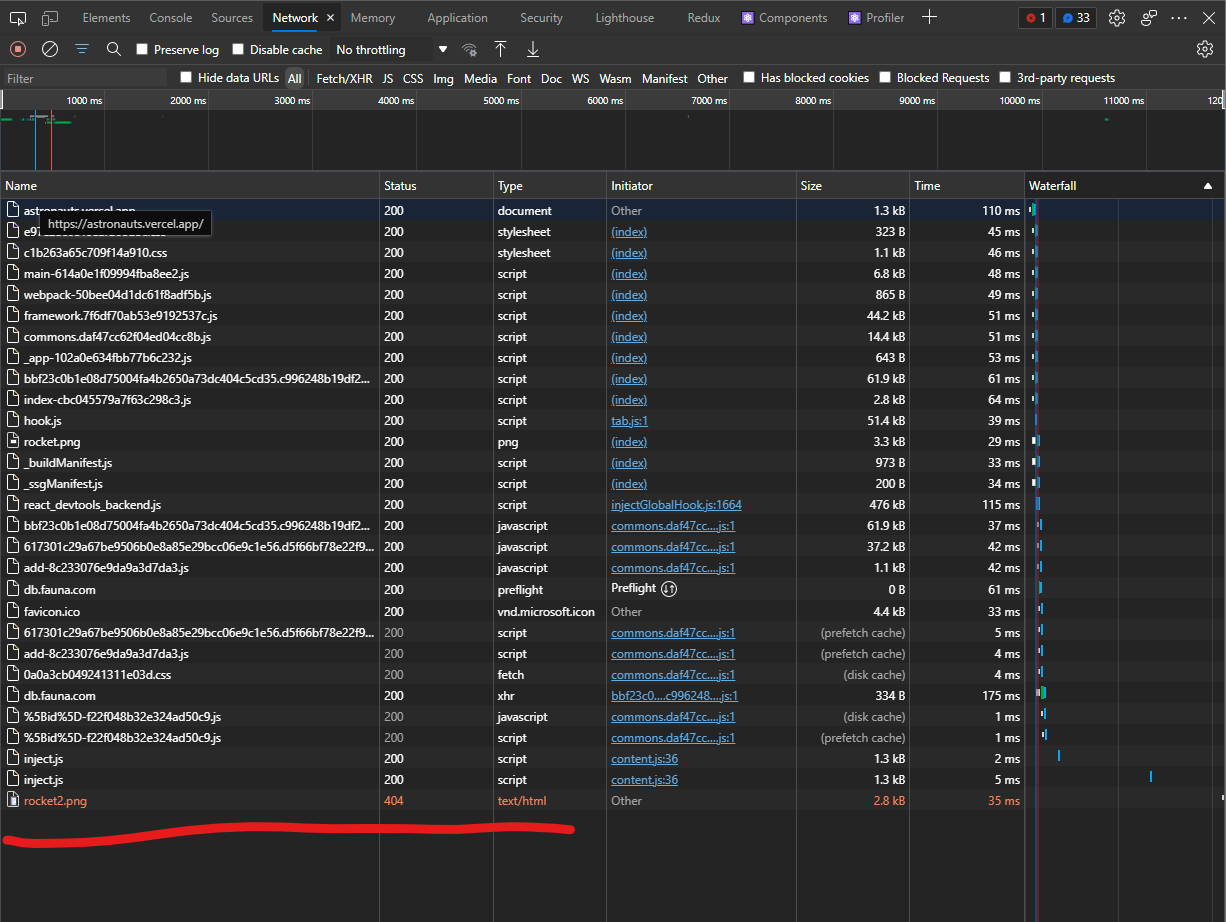This screenshot has height=922, width=1226.
Task: Open network search magnifier
Action: [x=114, y=49]
